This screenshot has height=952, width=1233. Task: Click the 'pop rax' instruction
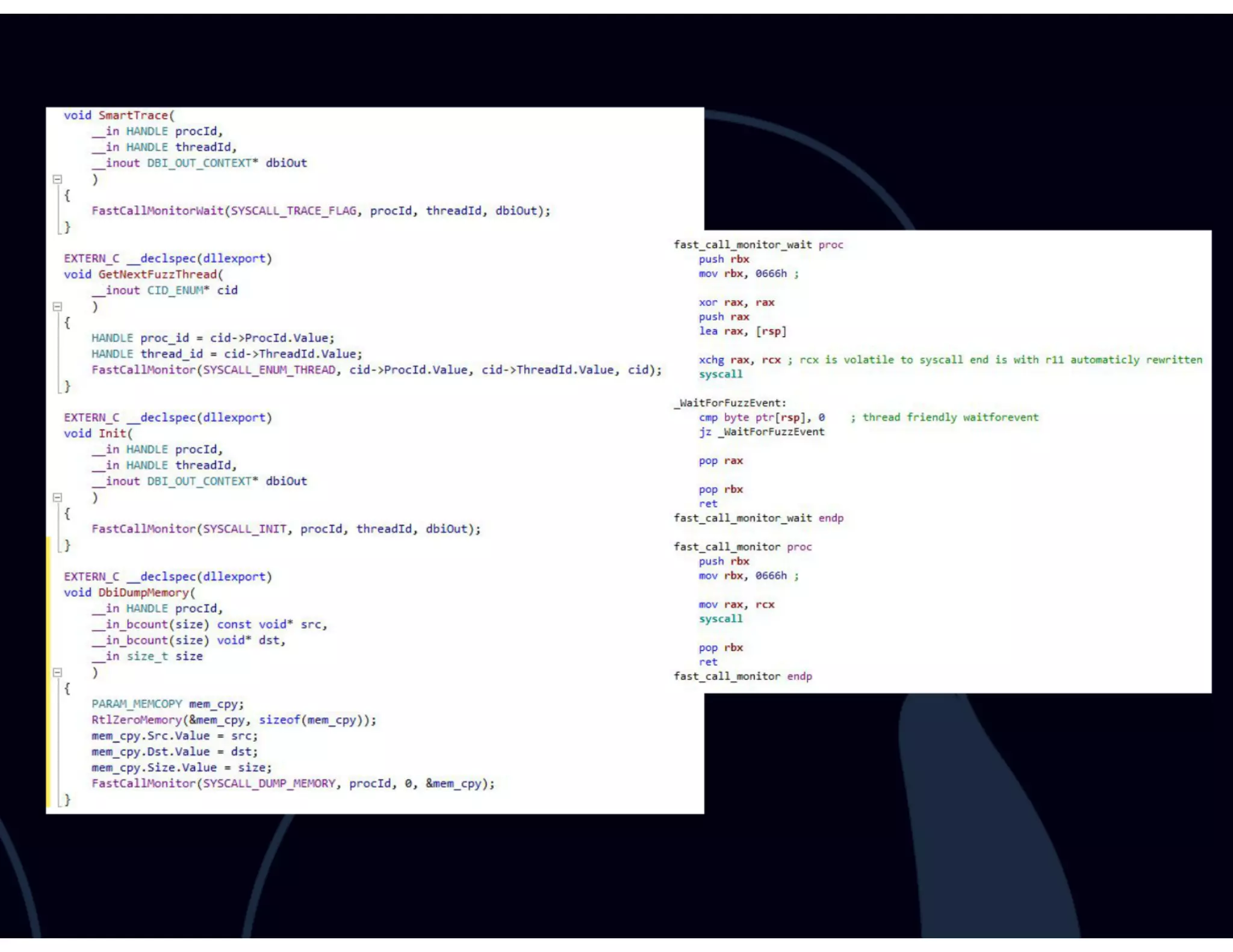click(x=721, y=460)
